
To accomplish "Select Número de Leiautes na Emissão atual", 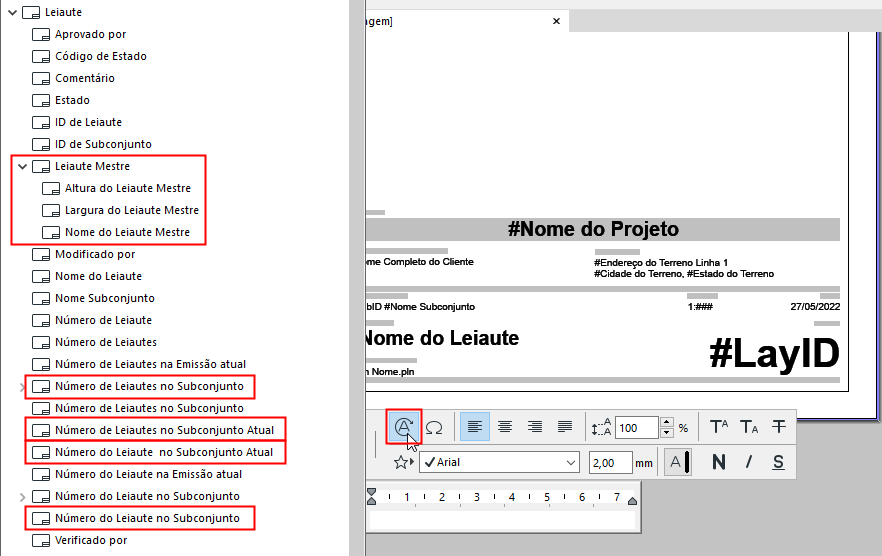I will (150, 365).
